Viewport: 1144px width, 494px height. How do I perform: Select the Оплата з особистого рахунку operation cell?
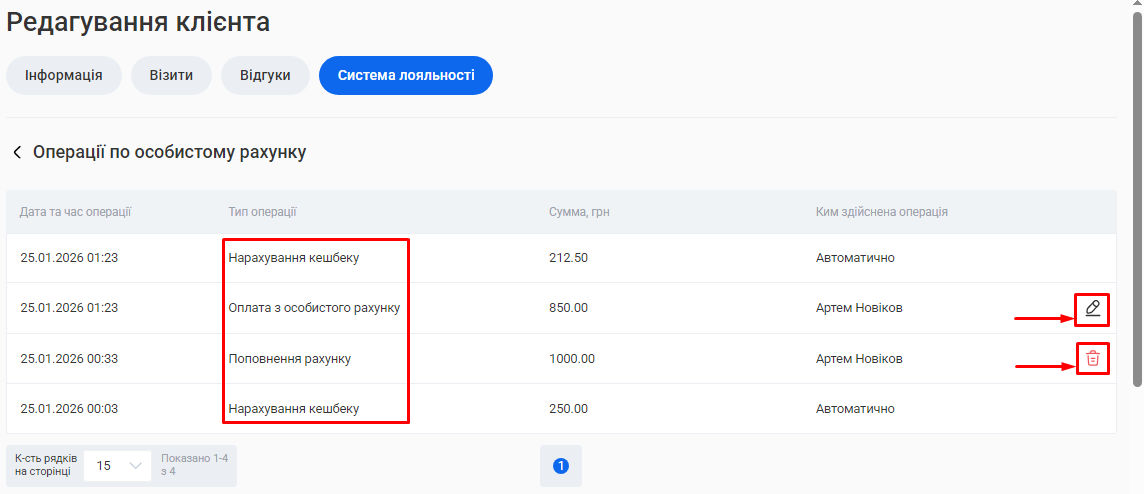click(x=314, y=308)
